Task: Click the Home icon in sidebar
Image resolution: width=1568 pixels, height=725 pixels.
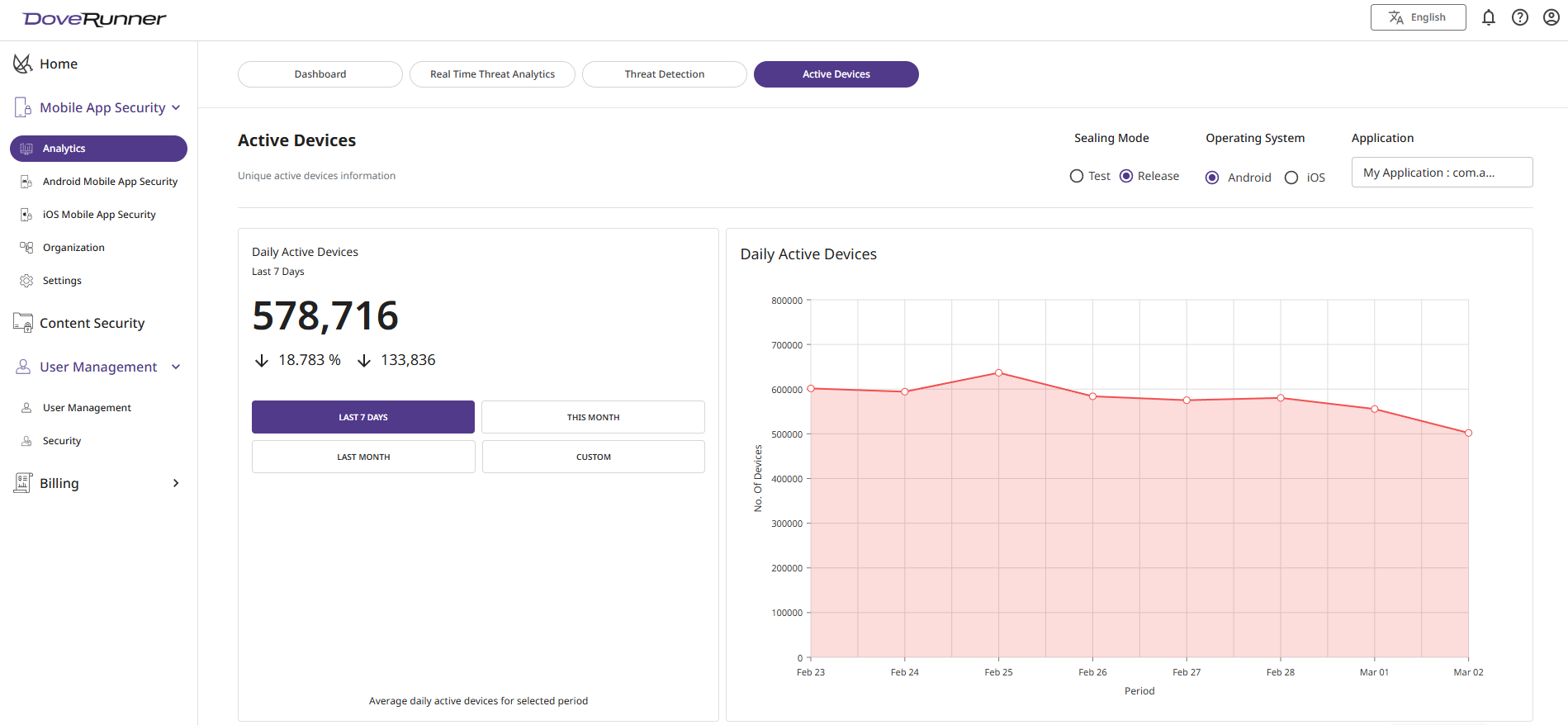Action: (22, 64)
